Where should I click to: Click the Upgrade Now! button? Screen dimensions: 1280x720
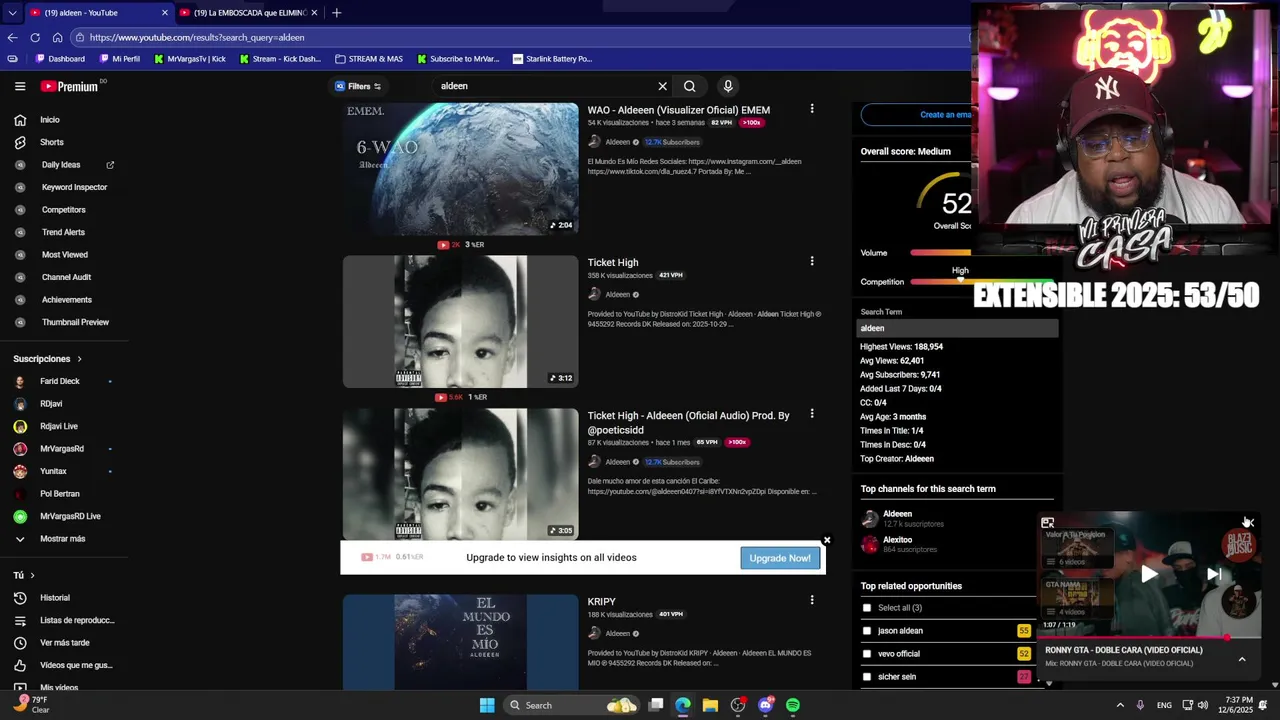pos(780,558)
